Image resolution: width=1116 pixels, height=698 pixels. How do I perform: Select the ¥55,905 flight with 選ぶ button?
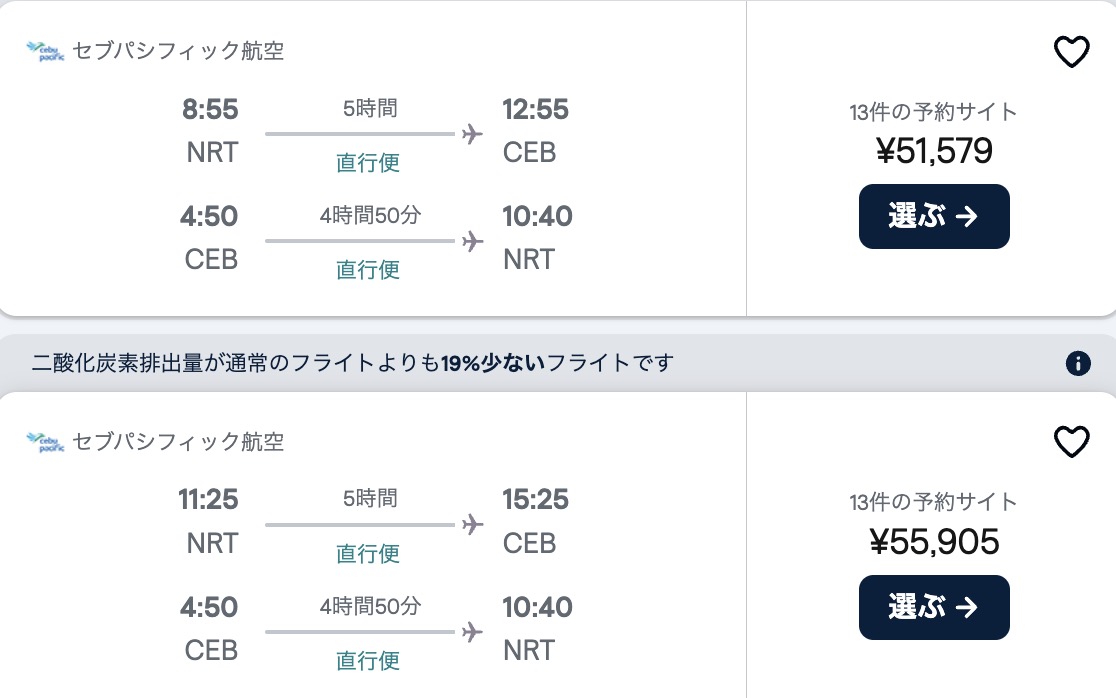pyautogui.click(x=934, y=607)
